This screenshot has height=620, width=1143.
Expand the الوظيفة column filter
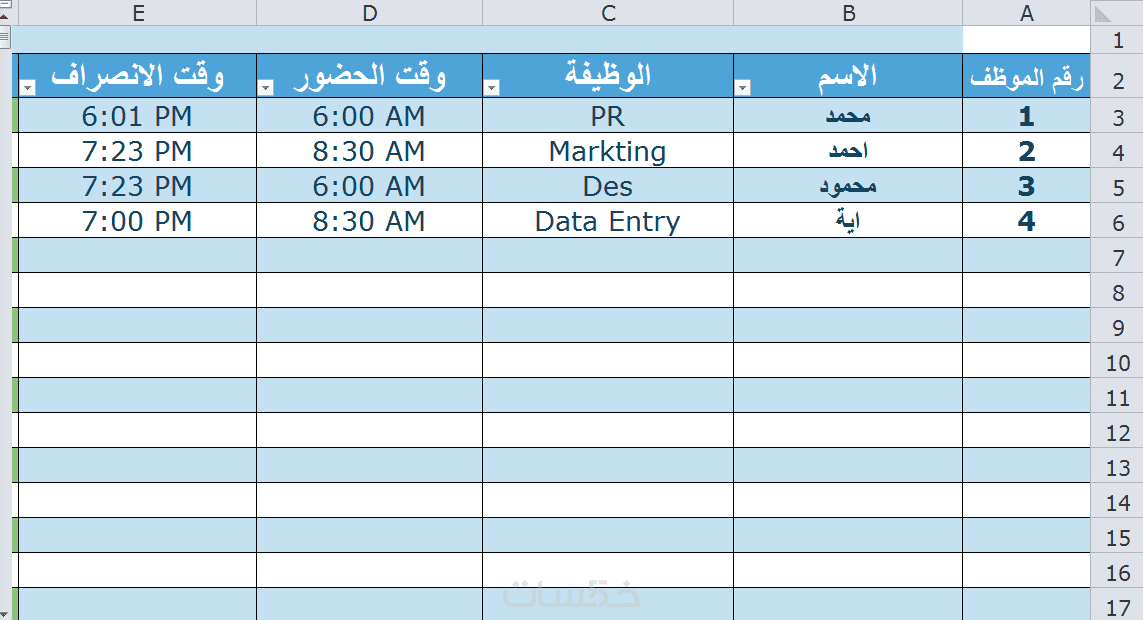click(x=491, y=88)
